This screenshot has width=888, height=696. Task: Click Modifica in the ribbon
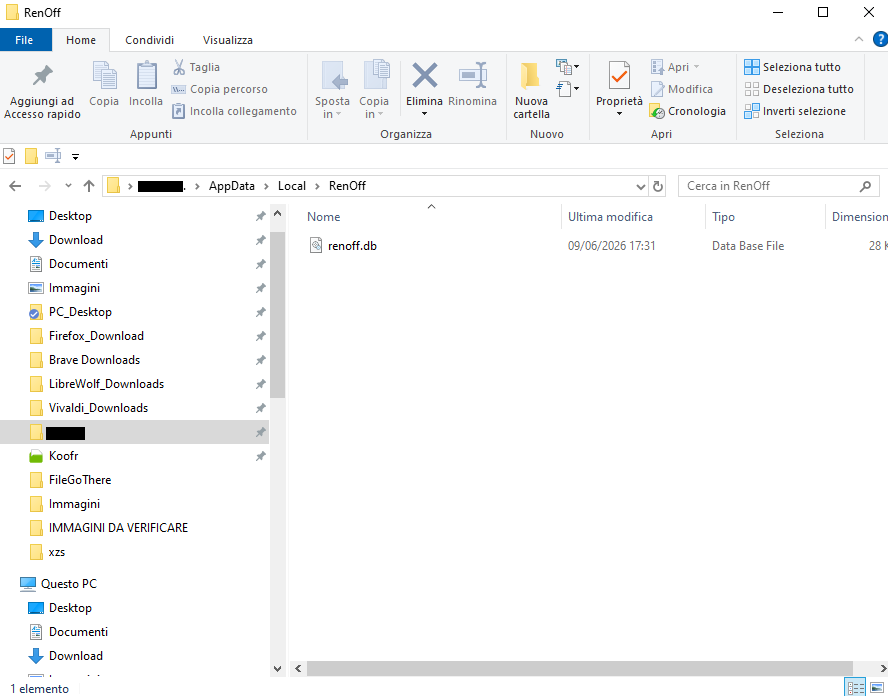(x=681, y=89)
